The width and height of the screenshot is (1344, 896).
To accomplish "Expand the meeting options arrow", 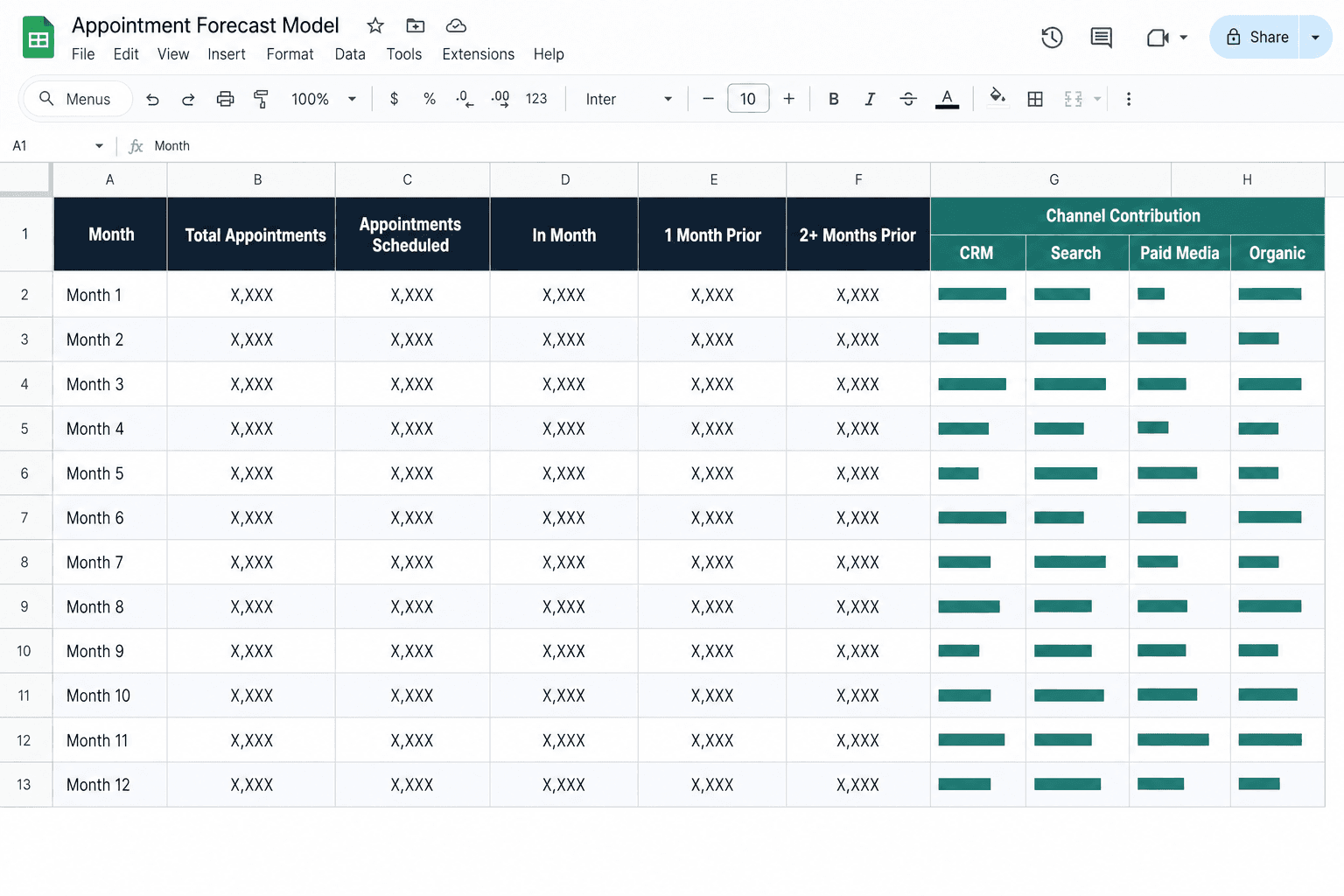I will 1183,38.
